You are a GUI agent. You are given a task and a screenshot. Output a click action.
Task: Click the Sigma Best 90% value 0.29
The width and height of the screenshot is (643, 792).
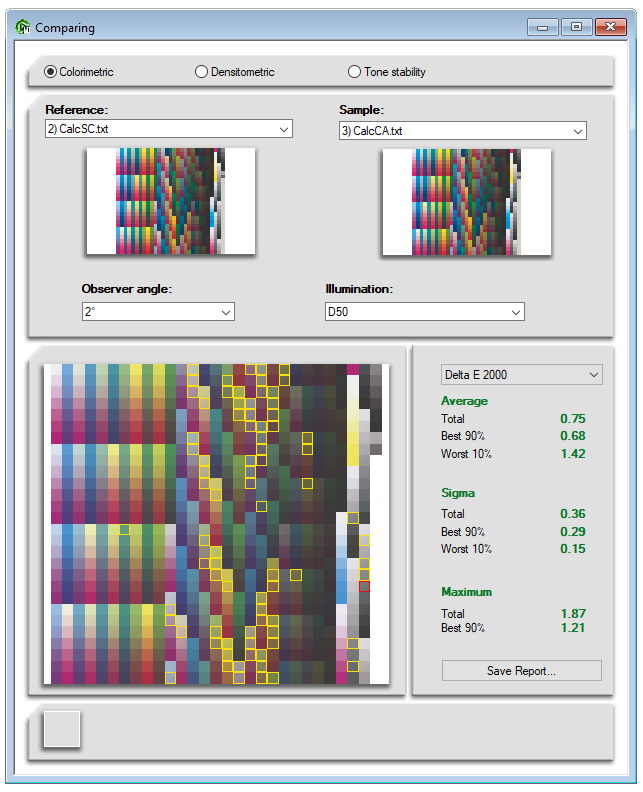(x=573, y=531)
